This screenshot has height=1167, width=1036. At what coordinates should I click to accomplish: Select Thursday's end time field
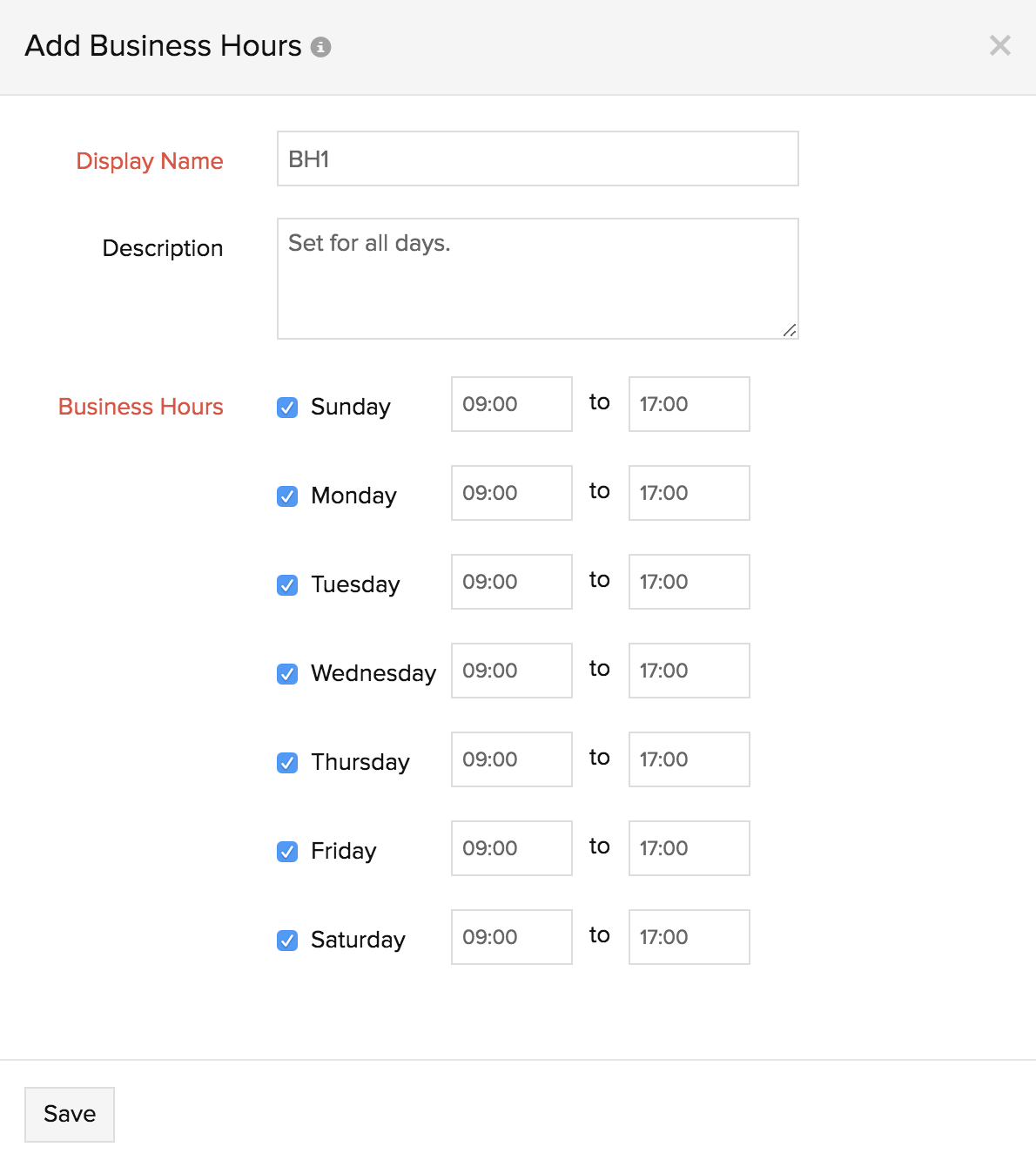(x=689, y=759)
